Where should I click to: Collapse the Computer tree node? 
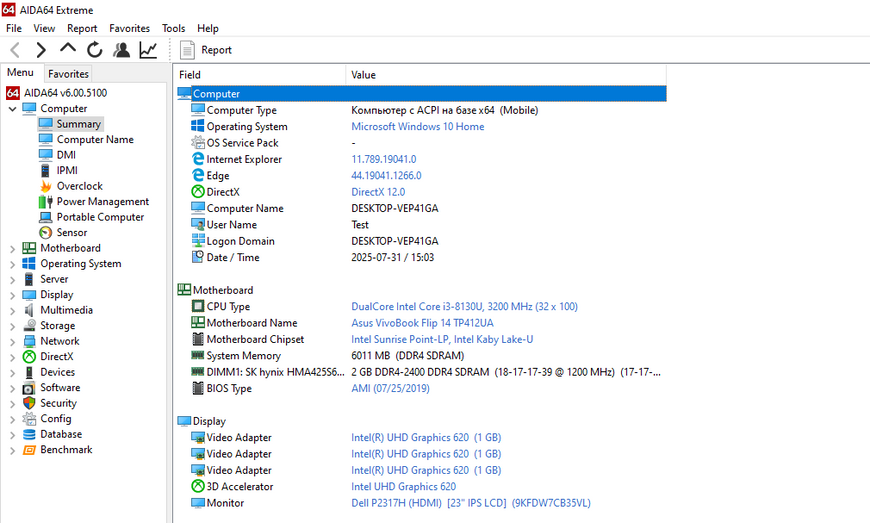(12, 109)
